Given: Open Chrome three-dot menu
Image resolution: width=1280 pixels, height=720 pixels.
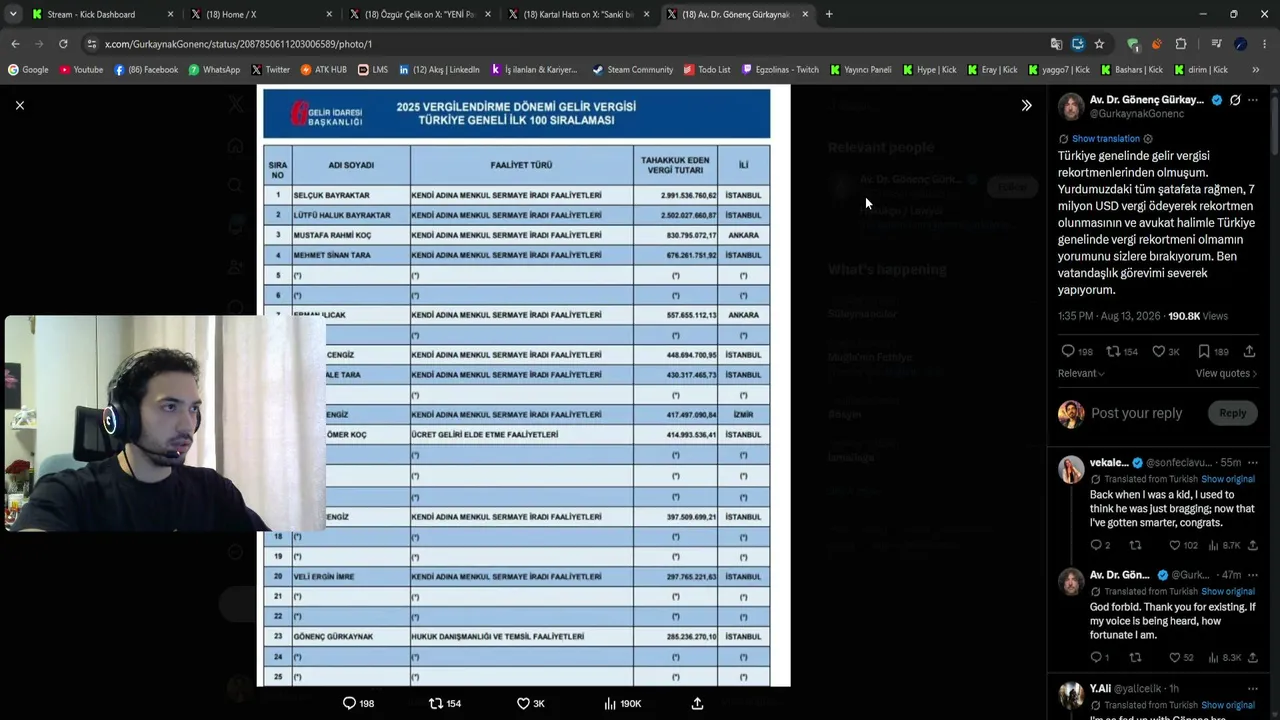Looking at the screenshot, I should (x=1265, y=44).
